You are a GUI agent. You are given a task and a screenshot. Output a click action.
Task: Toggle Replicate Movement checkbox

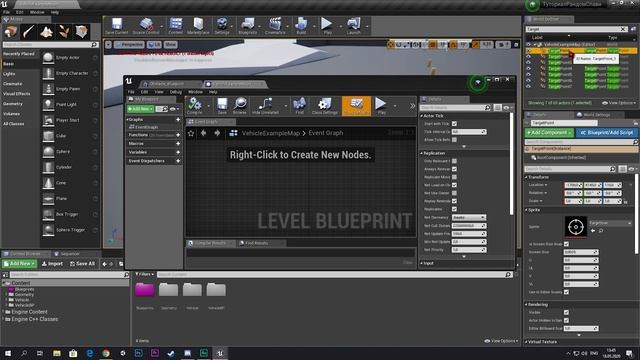[x=454, y=177]
